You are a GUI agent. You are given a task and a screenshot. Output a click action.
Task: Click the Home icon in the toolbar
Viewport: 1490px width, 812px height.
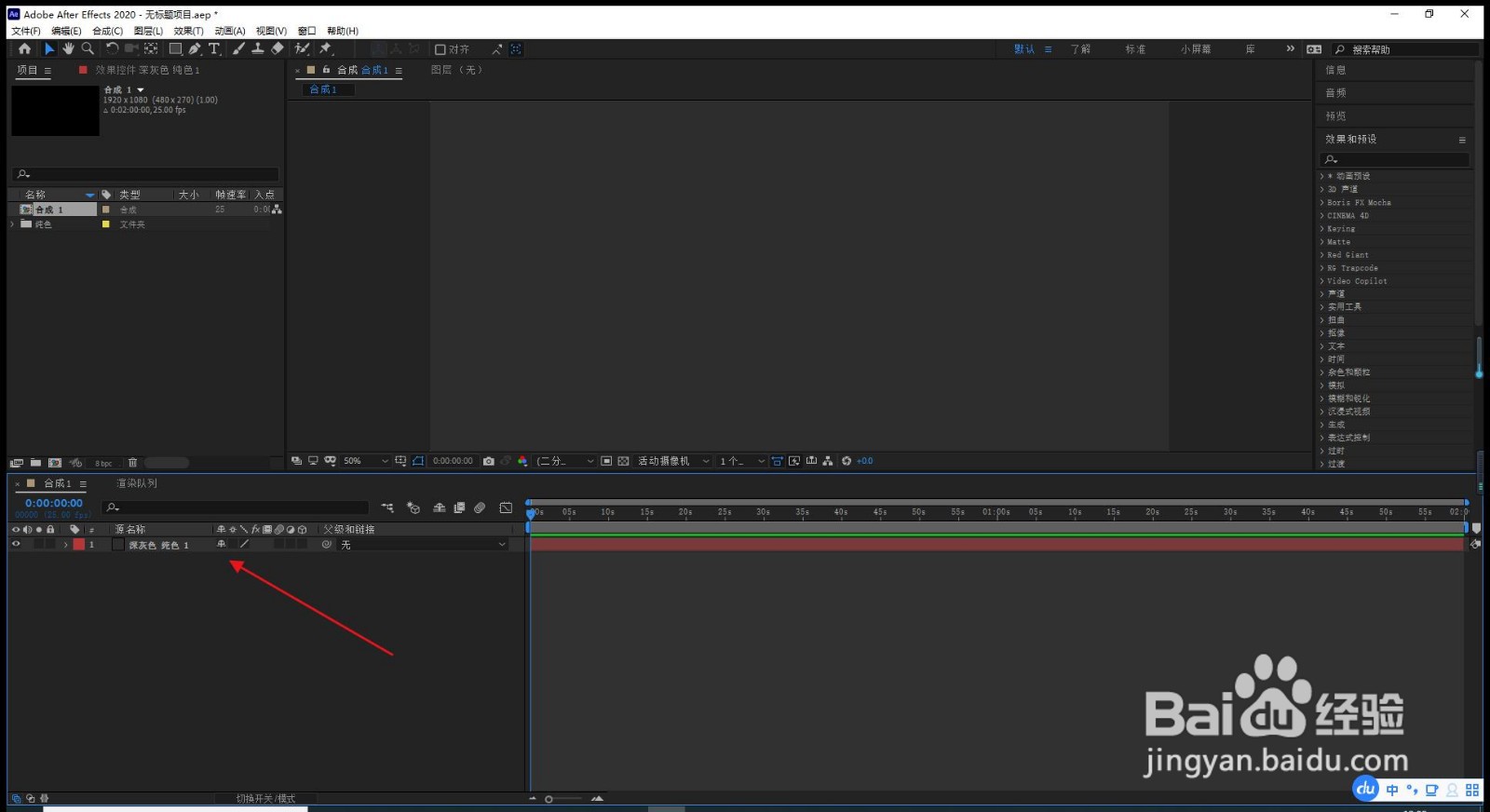pos(24,49)
